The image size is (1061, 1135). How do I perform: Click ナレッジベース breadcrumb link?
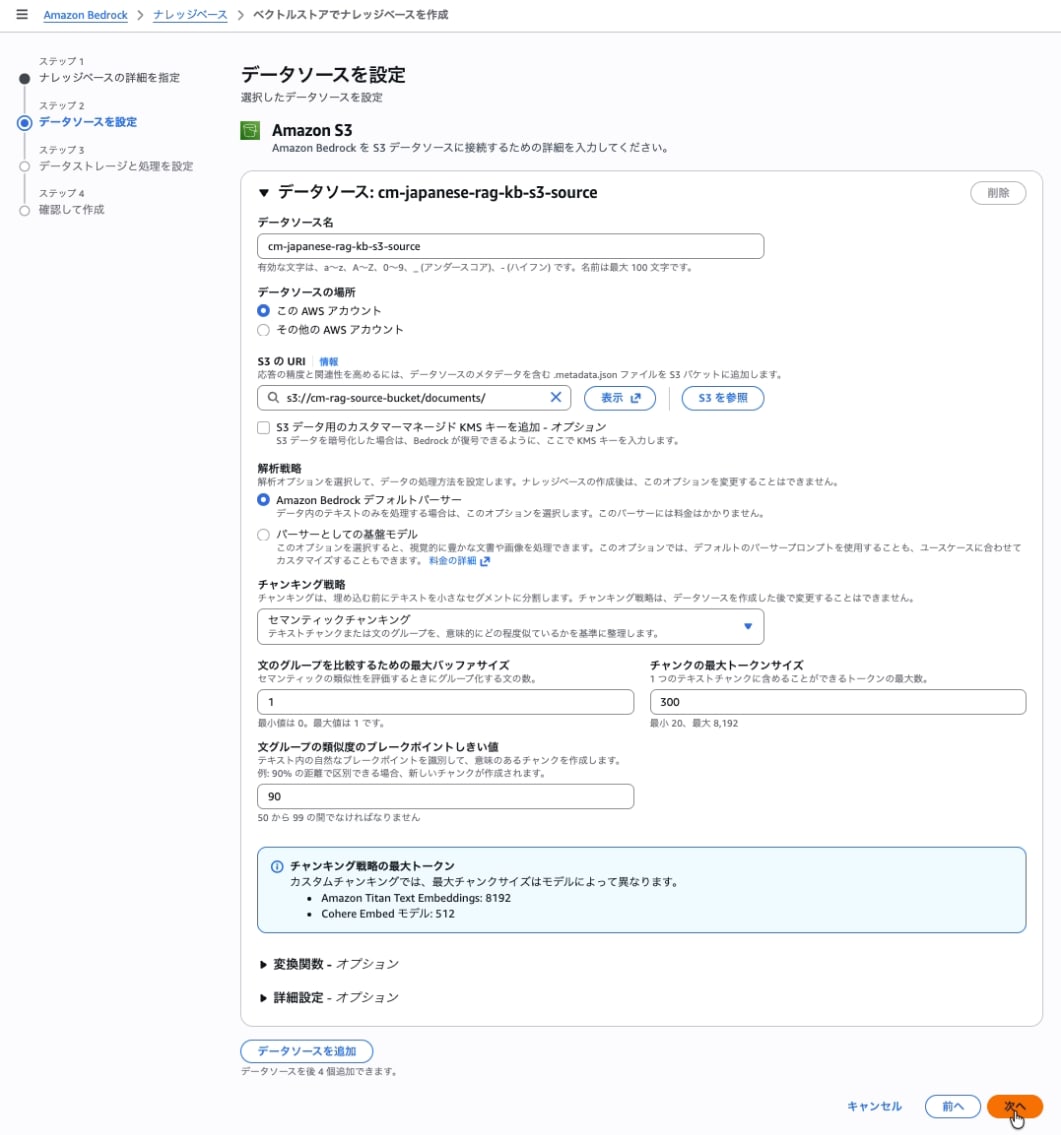click(x=190, y=15)
